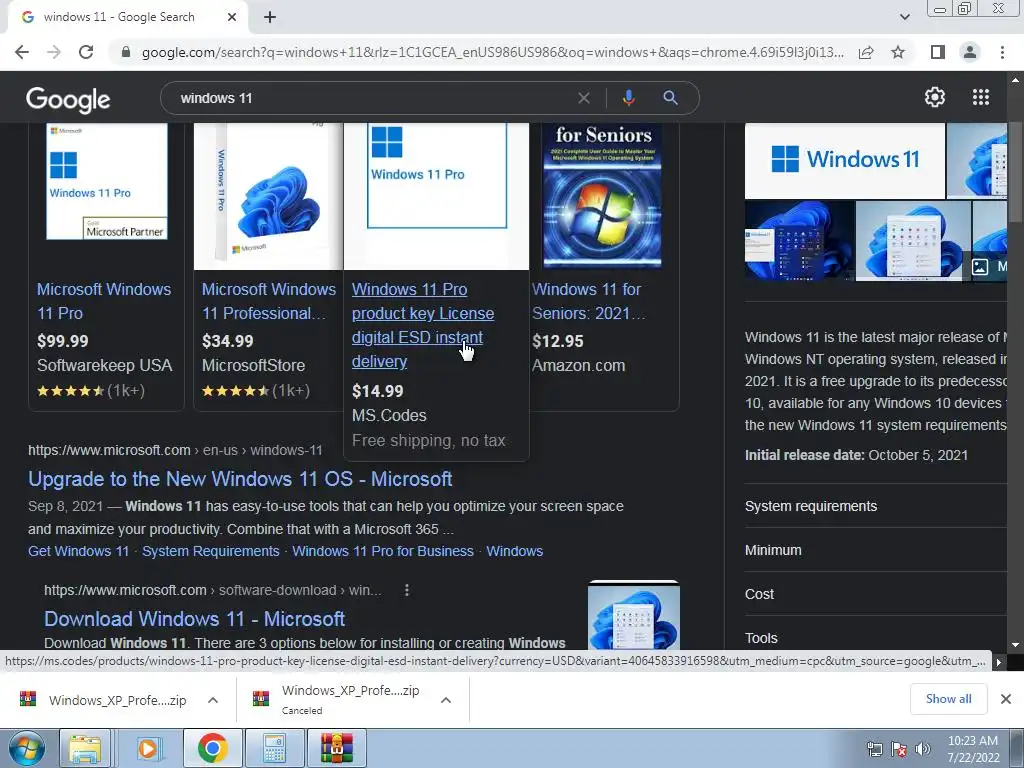
Task: Submit the search with the magnifier icon
Action: [x=670, y=98]
